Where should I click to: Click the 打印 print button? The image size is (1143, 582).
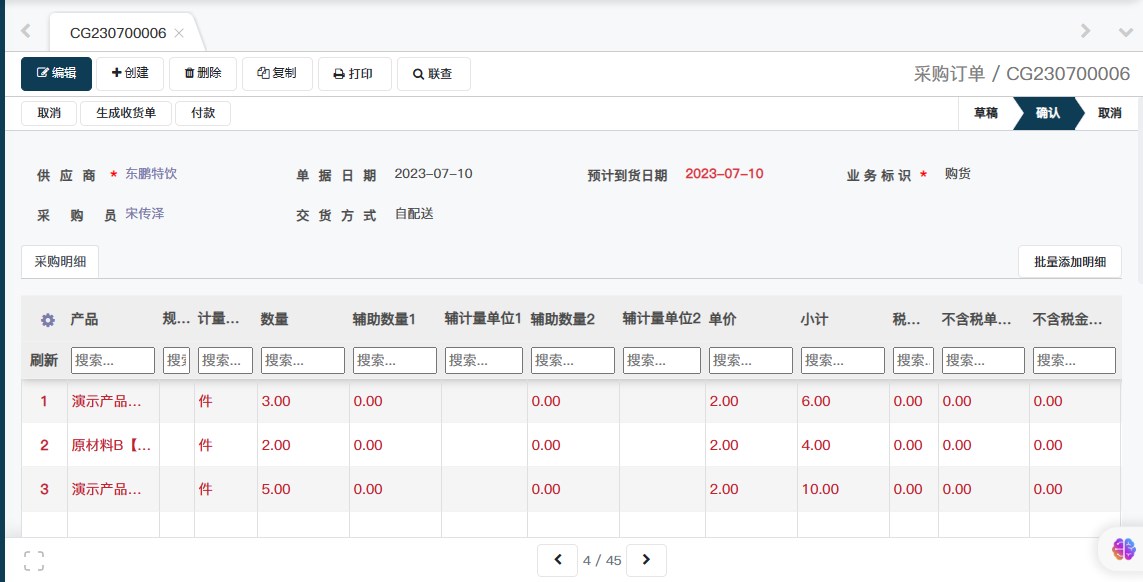[354, 74]
